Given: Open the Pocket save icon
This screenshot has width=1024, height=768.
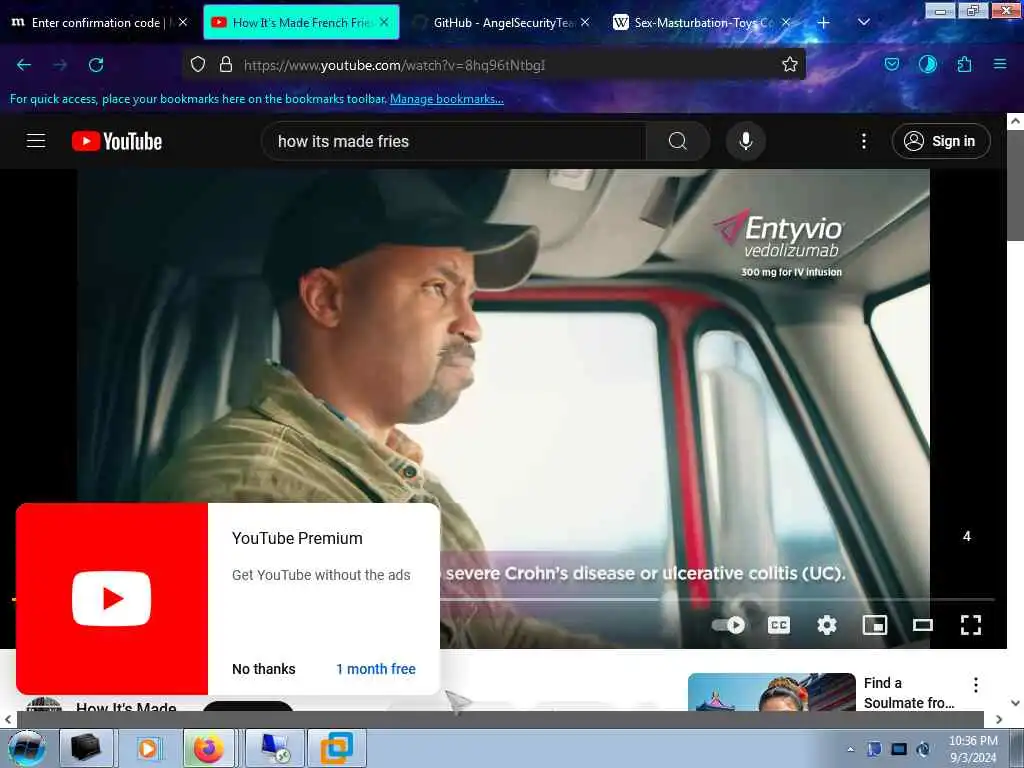Looking at the screenshot, I should click(x=891, y=64).
